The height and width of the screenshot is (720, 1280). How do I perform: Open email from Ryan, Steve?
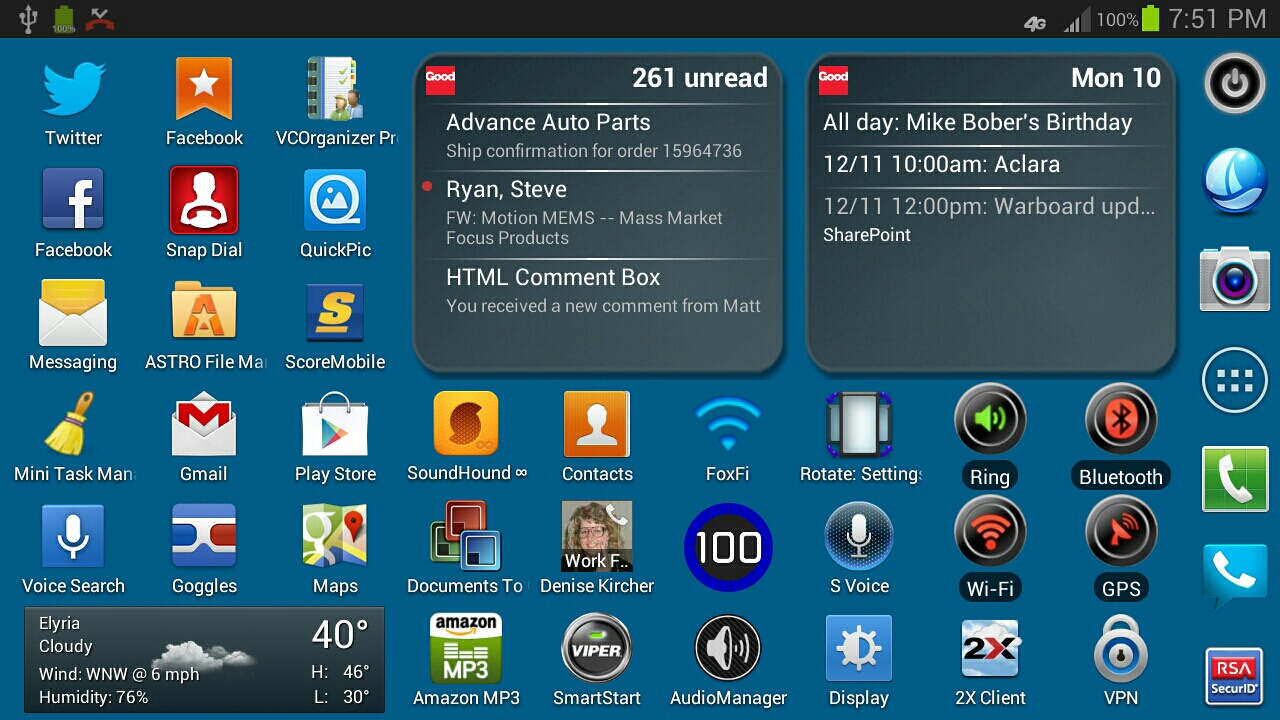(x=597, y=212)
